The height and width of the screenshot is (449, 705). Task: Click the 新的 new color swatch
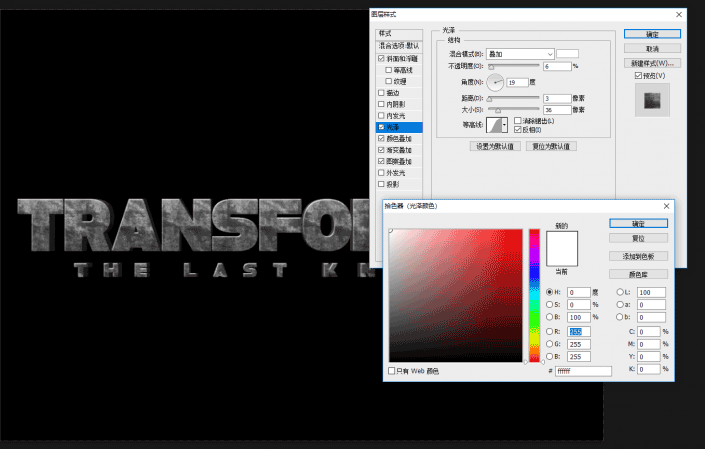pos(562,240)
